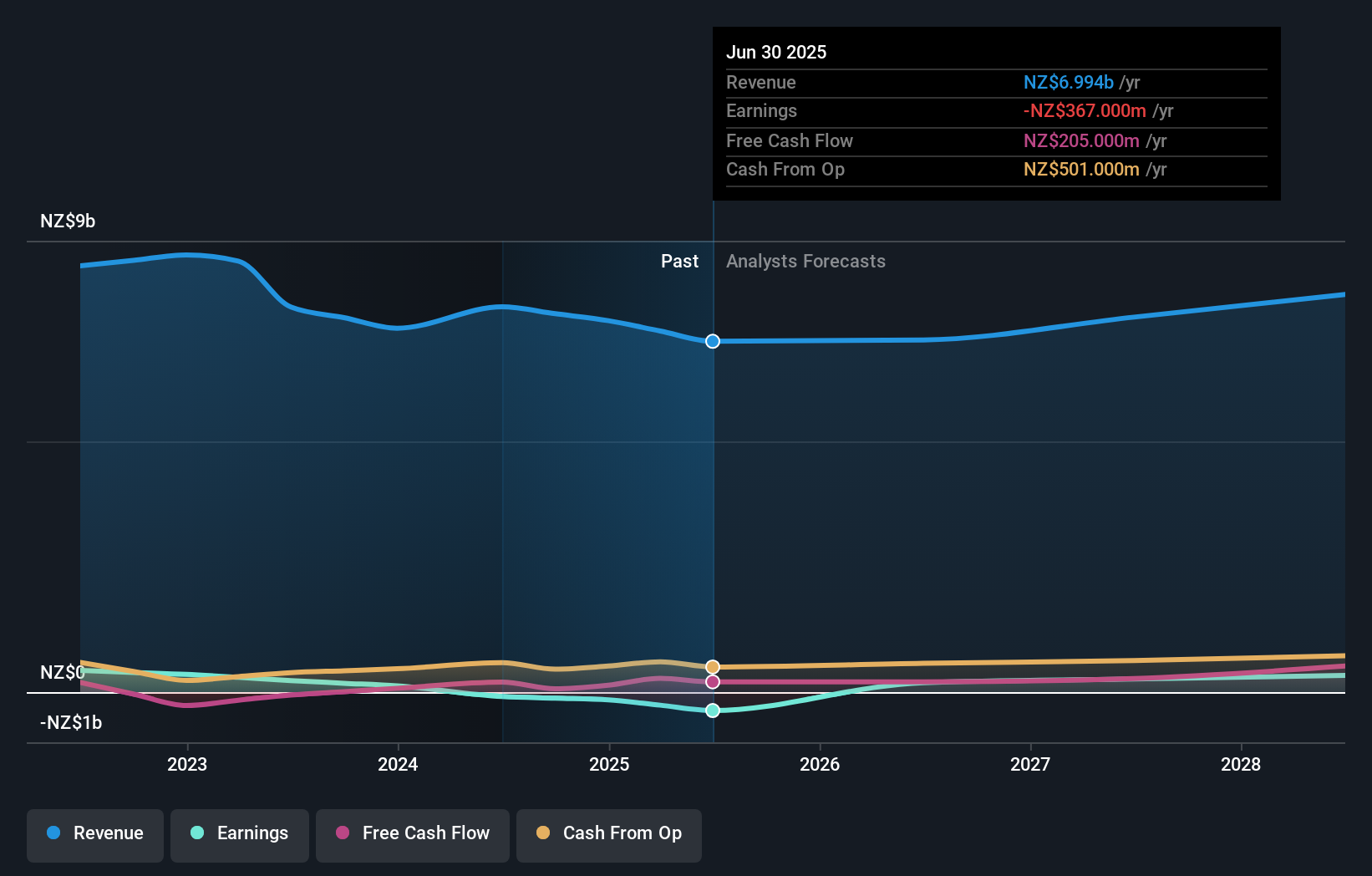Viewport: 1372px width, 876px height.
Task: Toggle the Earnings series visibility
Action: tap(240, 833)
